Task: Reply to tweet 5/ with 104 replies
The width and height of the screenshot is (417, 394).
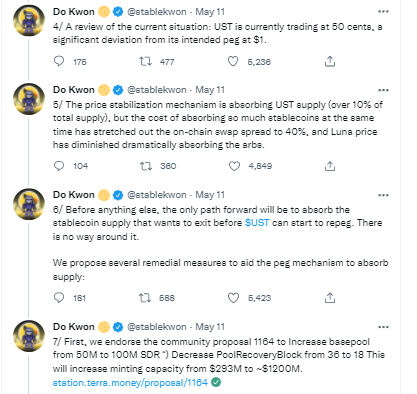Action: [x=59, y=166]
